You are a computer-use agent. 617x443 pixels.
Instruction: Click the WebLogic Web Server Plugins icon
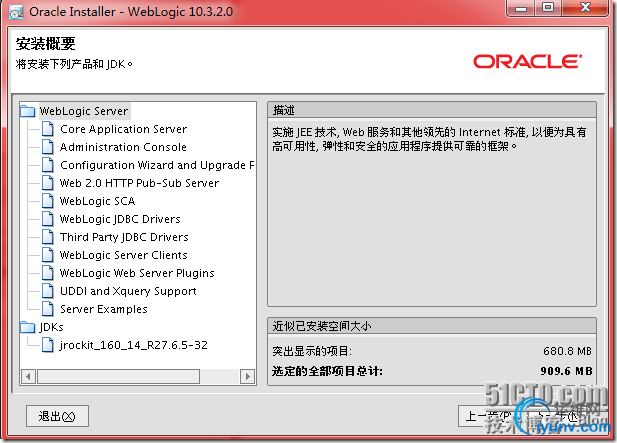click(x=48, y=273)
